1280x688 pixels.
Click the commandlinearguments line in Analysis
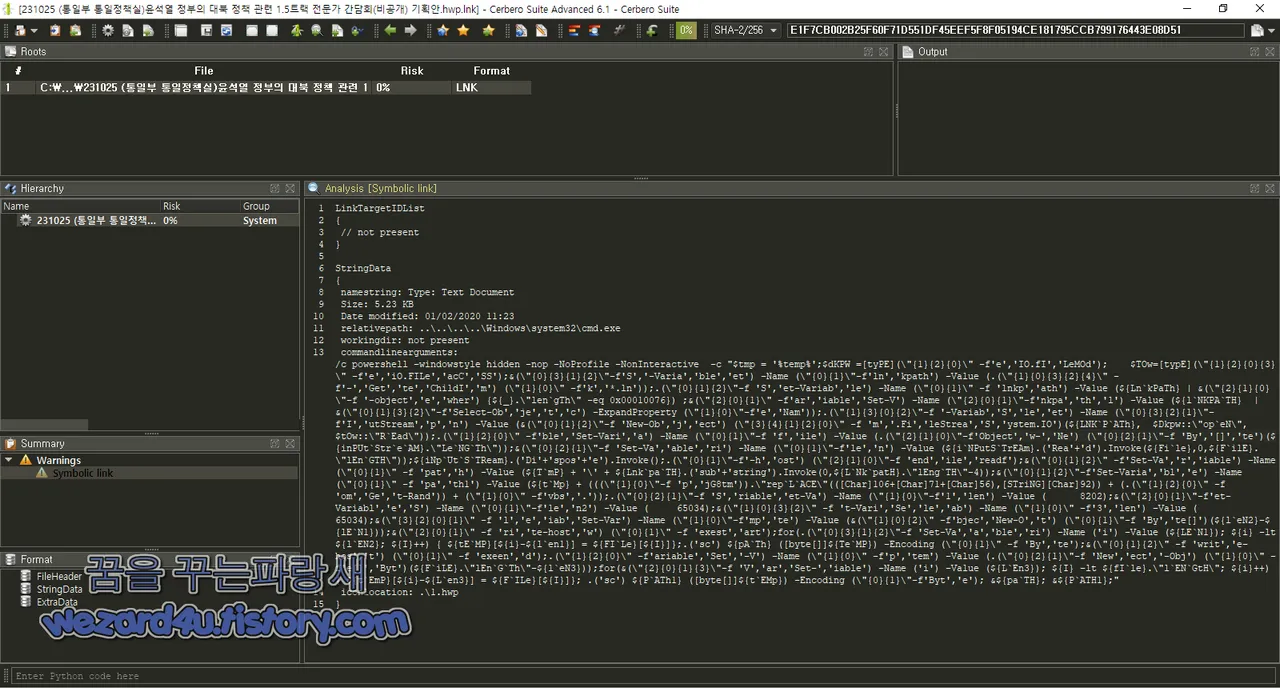(399, 352)
